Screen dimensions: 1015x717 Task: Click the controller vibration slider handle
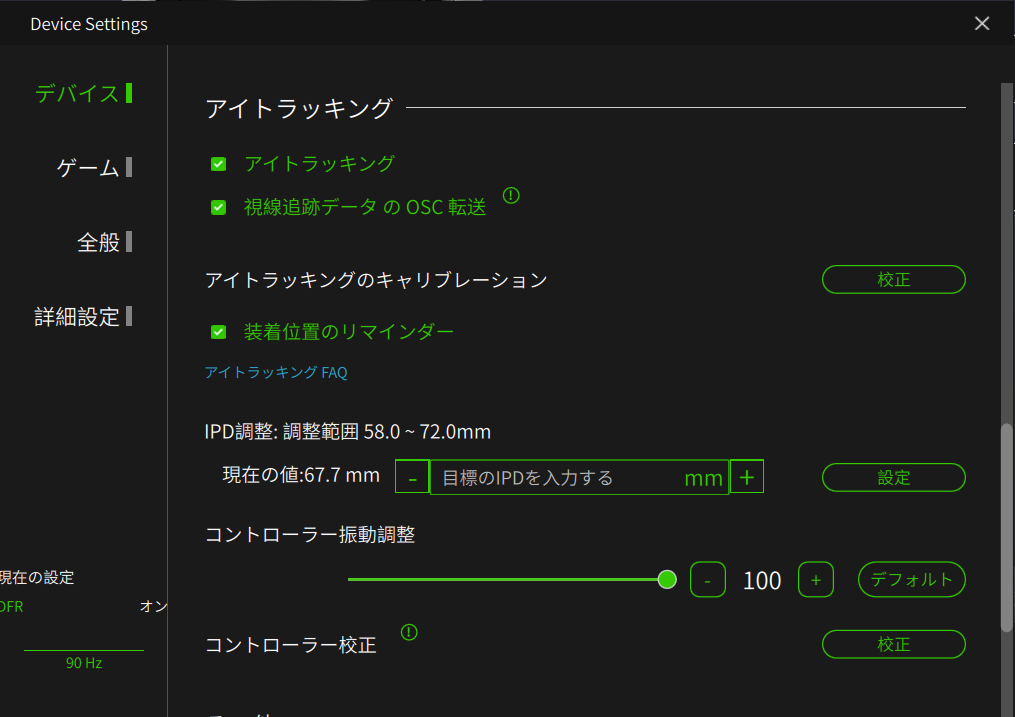pyautogui.click(x=667, y=580)
